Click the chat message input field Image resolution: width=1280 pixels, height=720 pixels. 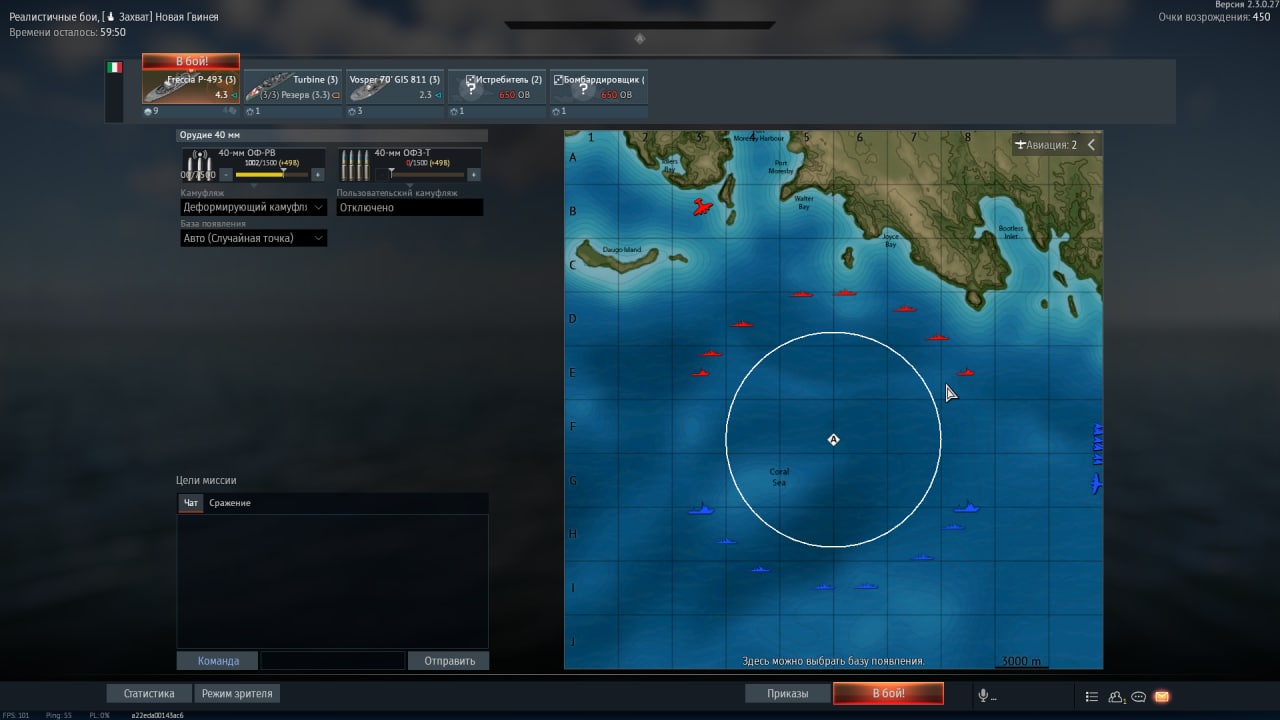[x=333, y=661]
